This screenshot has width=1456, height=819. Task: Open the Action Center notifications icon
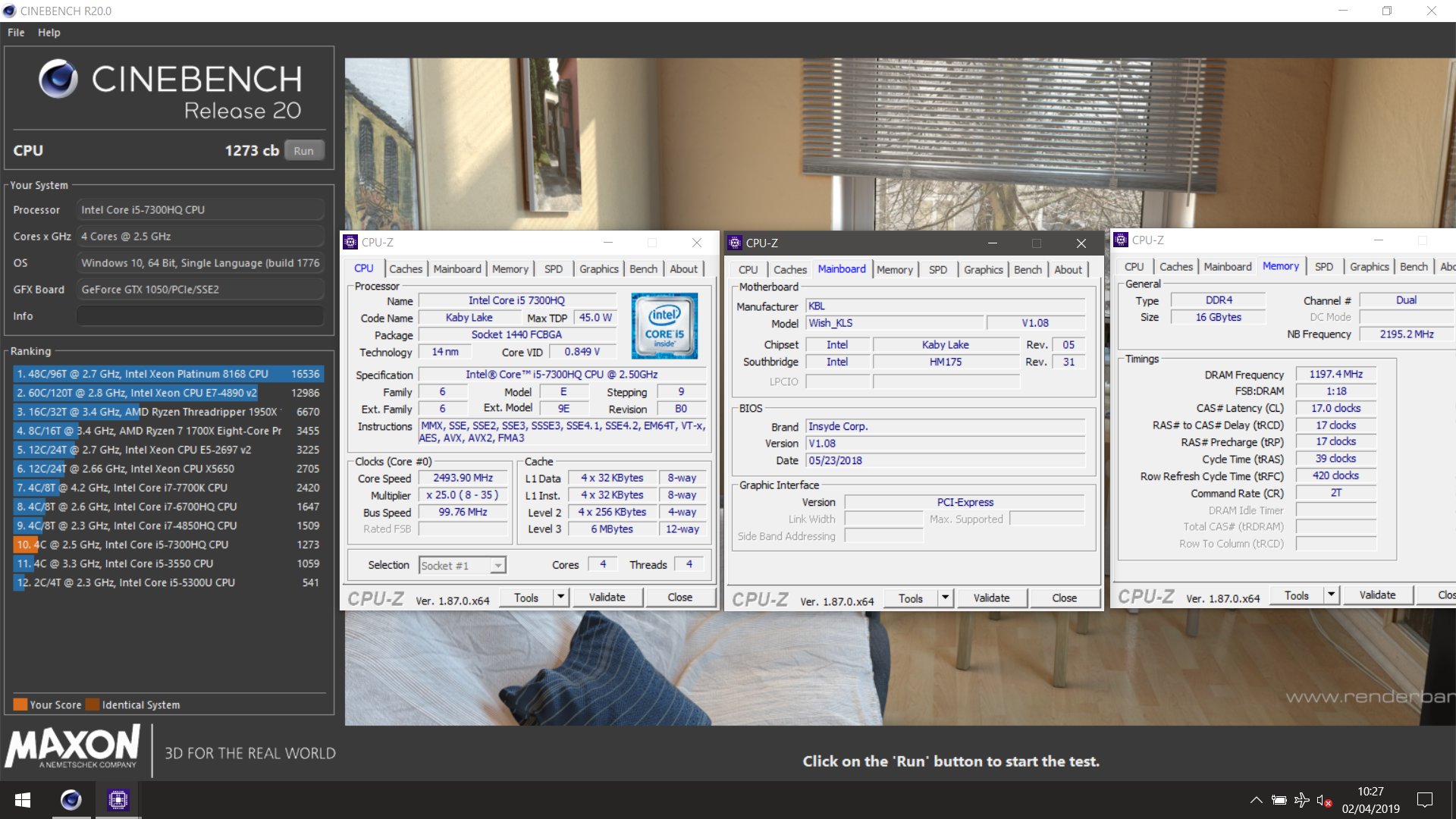tap(1425, 800)
